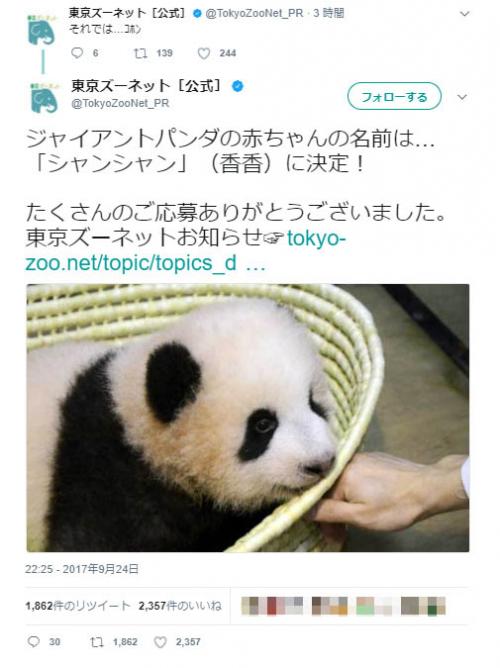Open the 2,357件のいいね list
The height and width of the screenshot is (668, 500).
[x=180, y=606]
